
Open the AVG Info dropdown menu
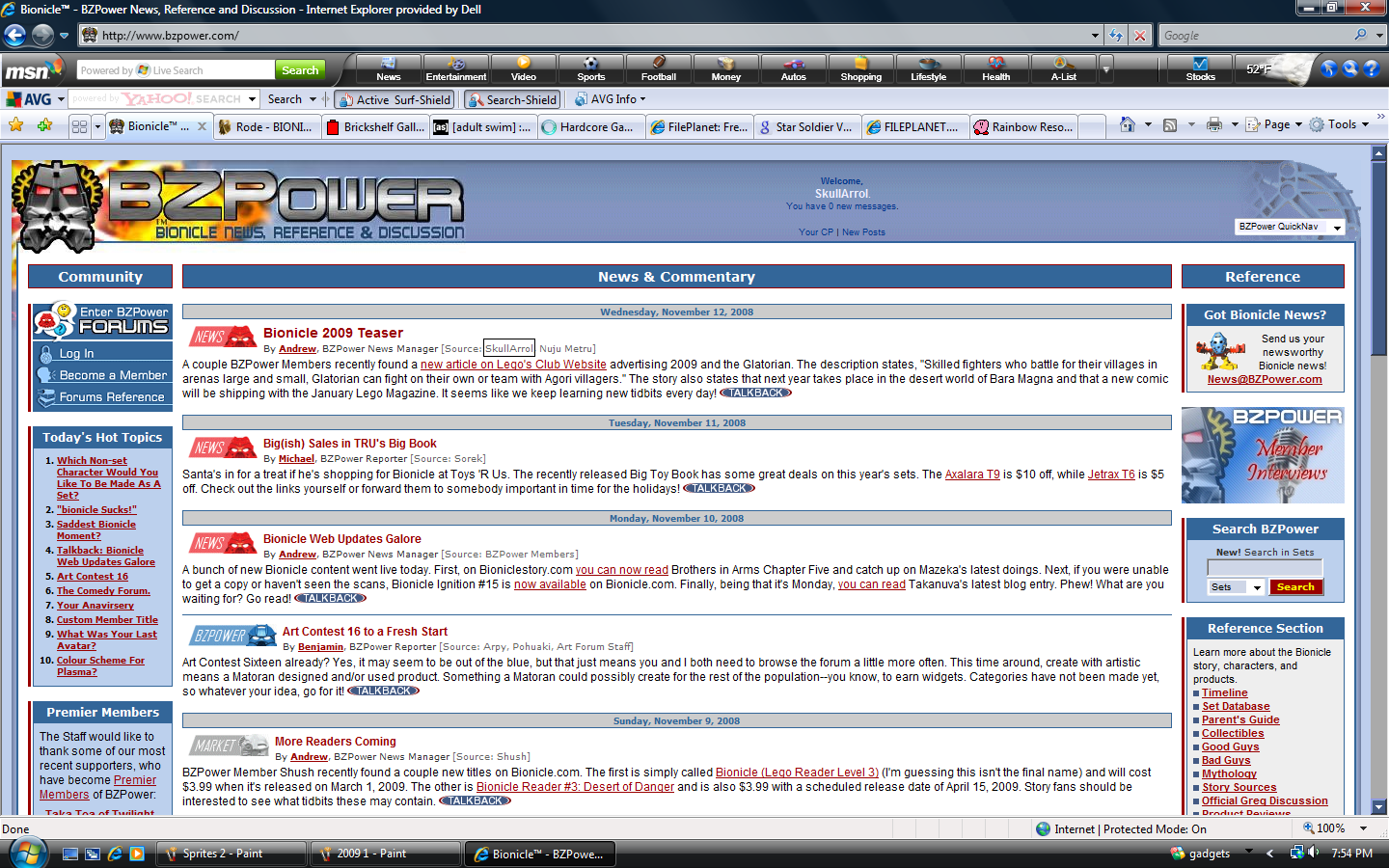[x=611, y=99]
